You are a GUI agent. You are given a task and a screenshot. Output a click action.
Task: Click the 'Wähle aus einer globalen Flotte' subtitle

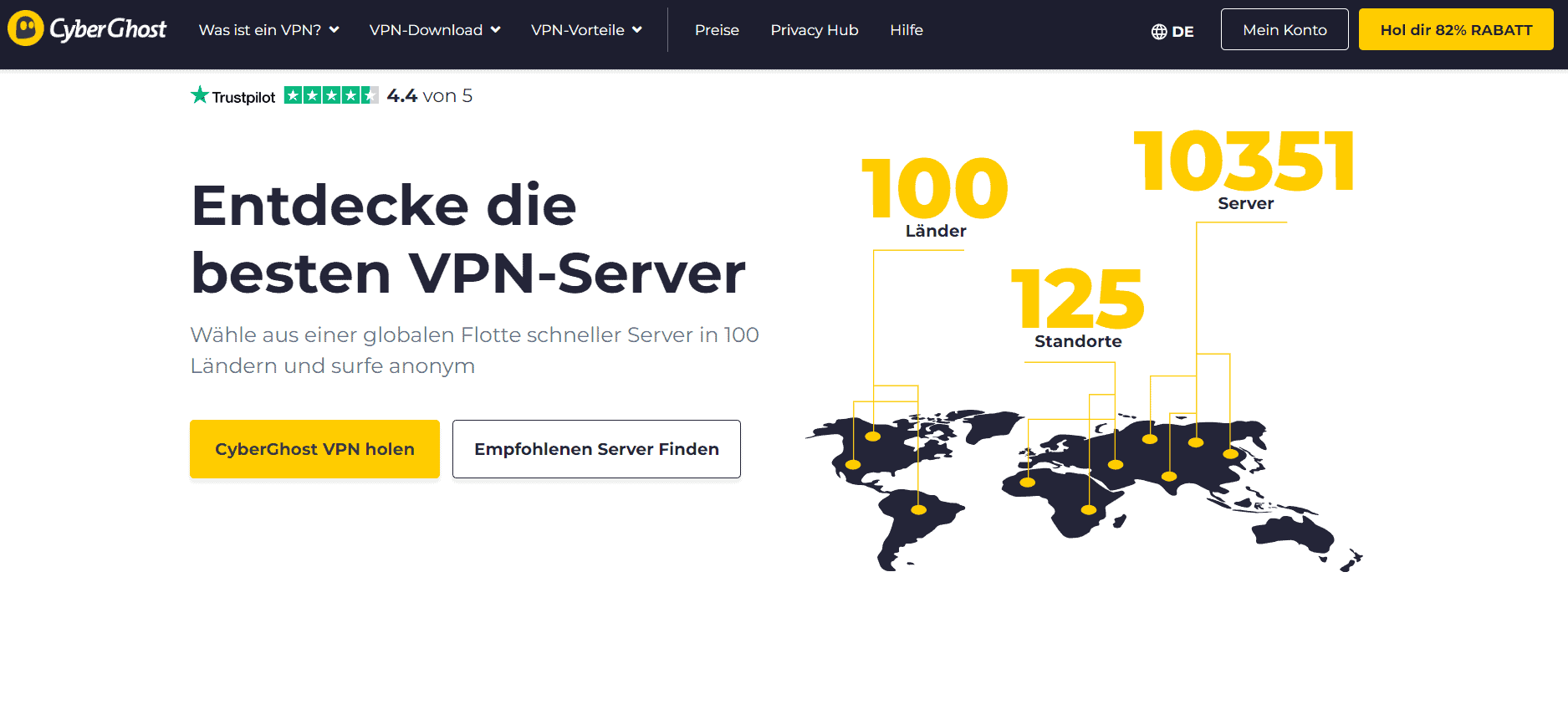pyautogui.click(x=474, y=350)
